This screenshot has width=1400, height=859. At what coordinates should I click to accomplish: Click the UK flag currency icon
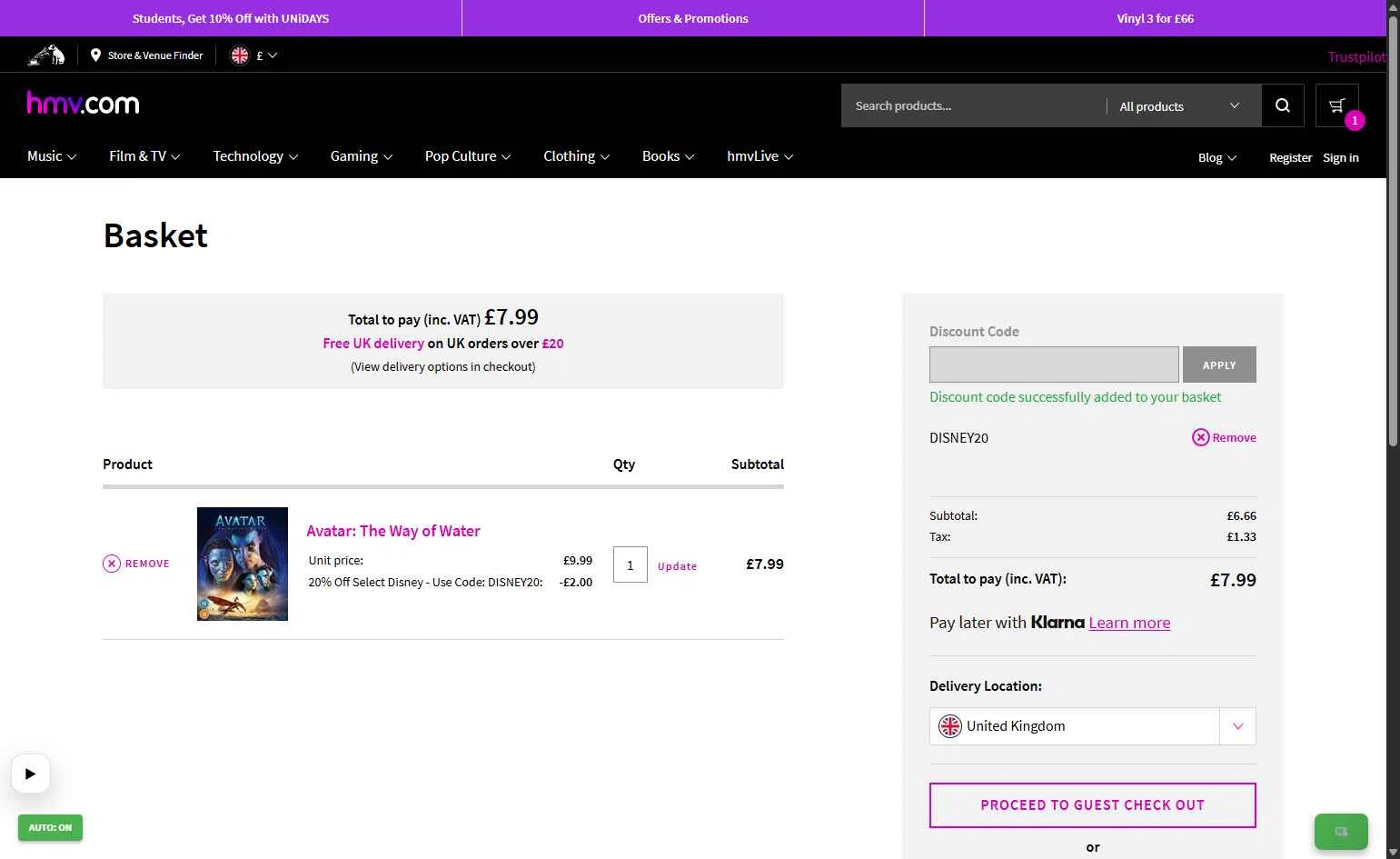[x=240, y=55]
